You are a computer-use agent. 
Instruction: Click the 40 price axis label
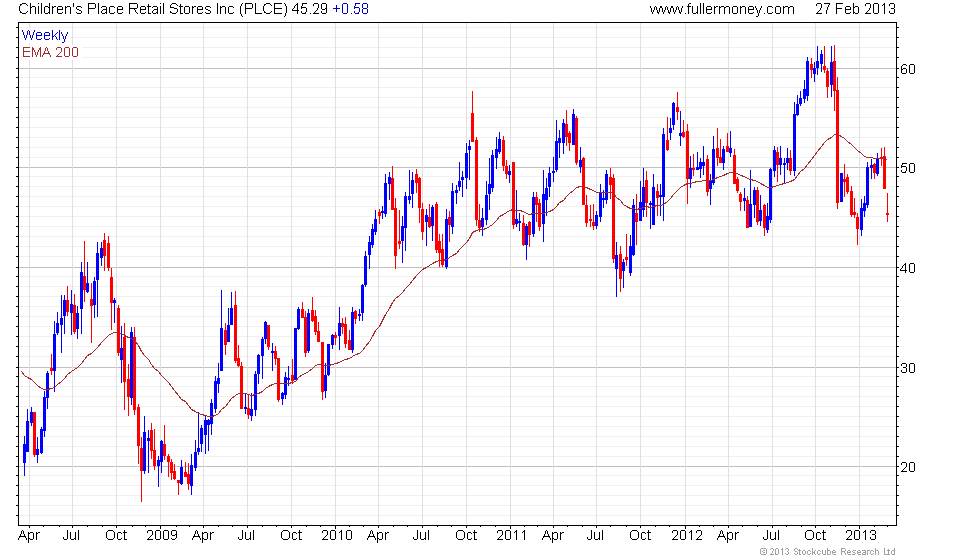point(908,268)
